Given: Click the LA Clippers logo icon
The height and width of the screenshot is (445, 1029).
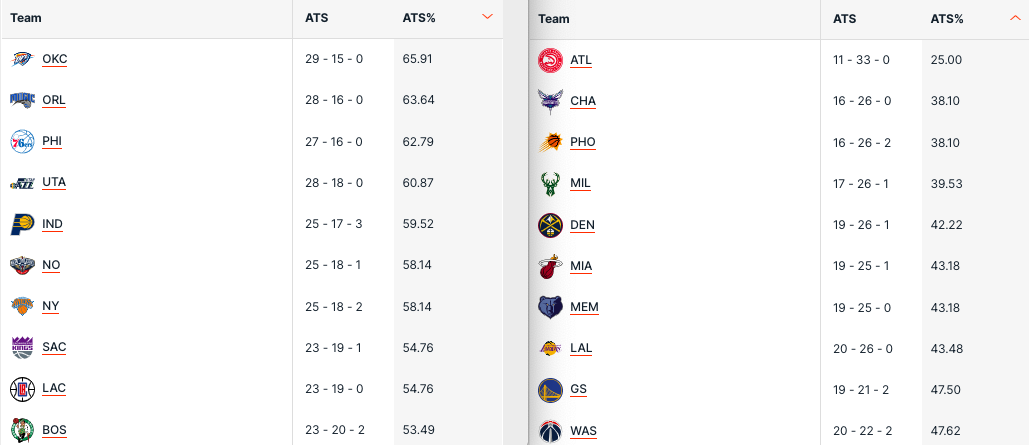Looking at the screenshot, I should tap(22, 388).
